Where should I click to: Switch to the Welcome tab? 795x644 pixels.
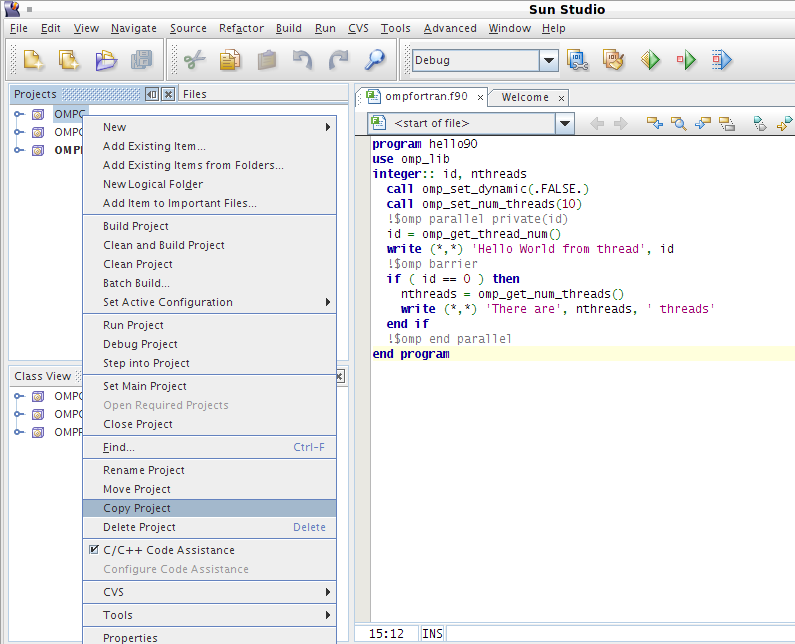point(525,97)
